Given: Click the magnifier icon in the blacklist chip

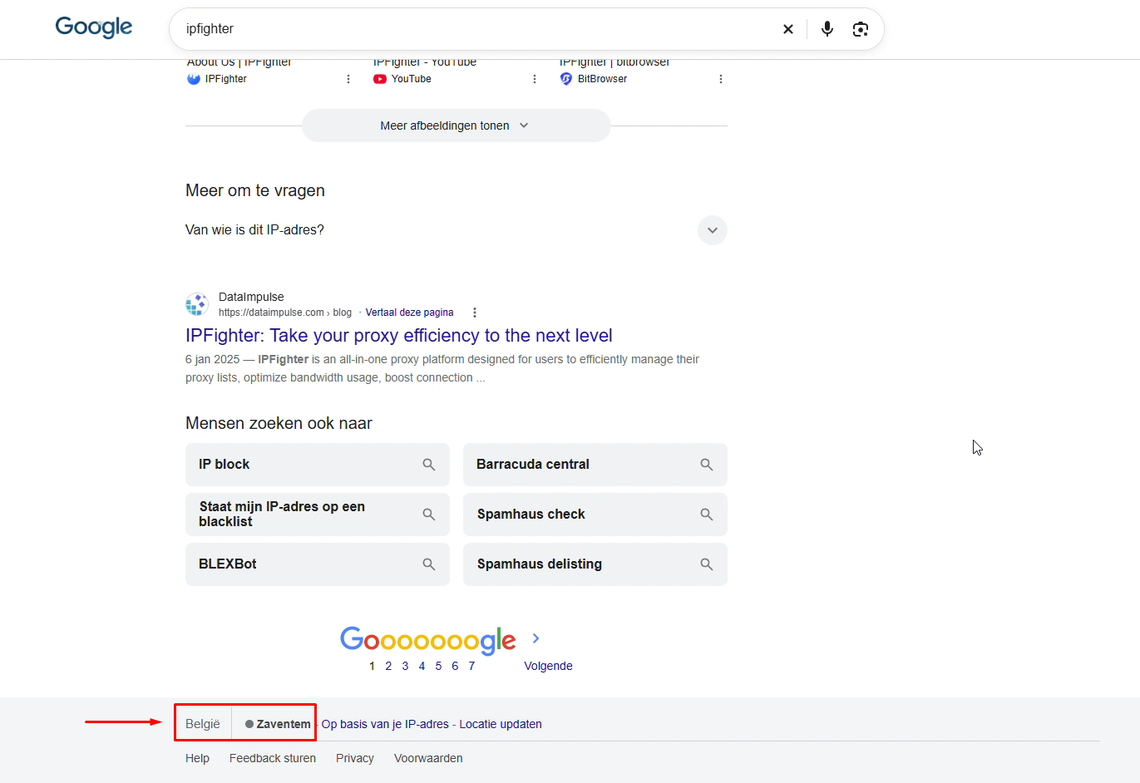Looking at the screenshot, I should (x=429, y=514).
